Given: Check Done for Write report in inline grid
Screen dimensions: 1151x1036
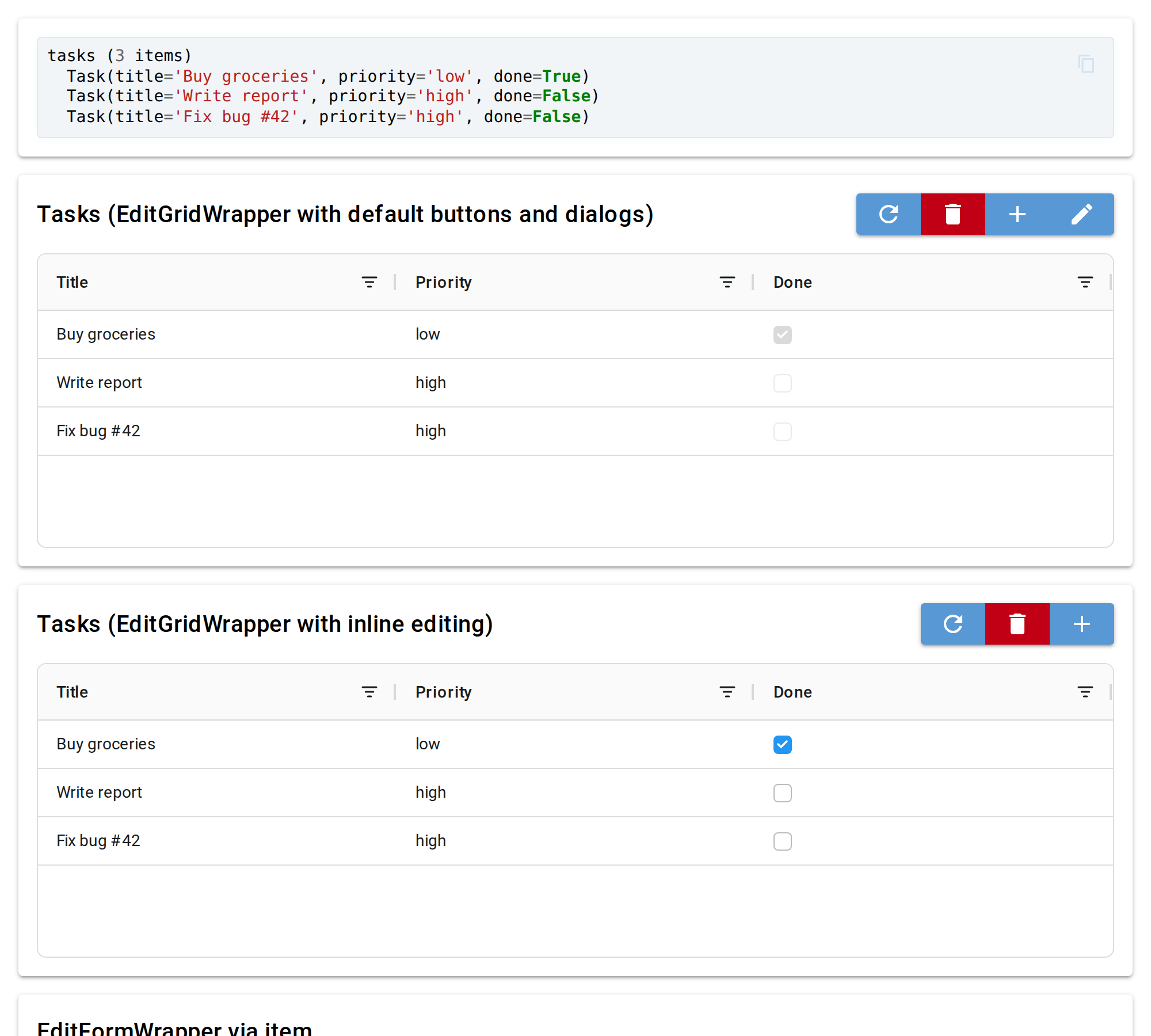Looking at the screenshot, I should coord(783,793).
